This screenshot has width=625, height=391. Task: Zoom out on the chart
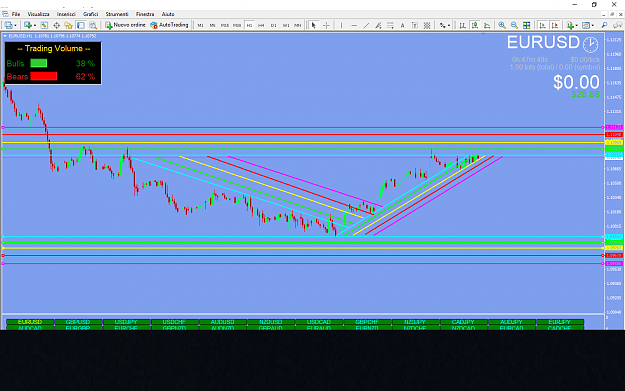point(514,25)
